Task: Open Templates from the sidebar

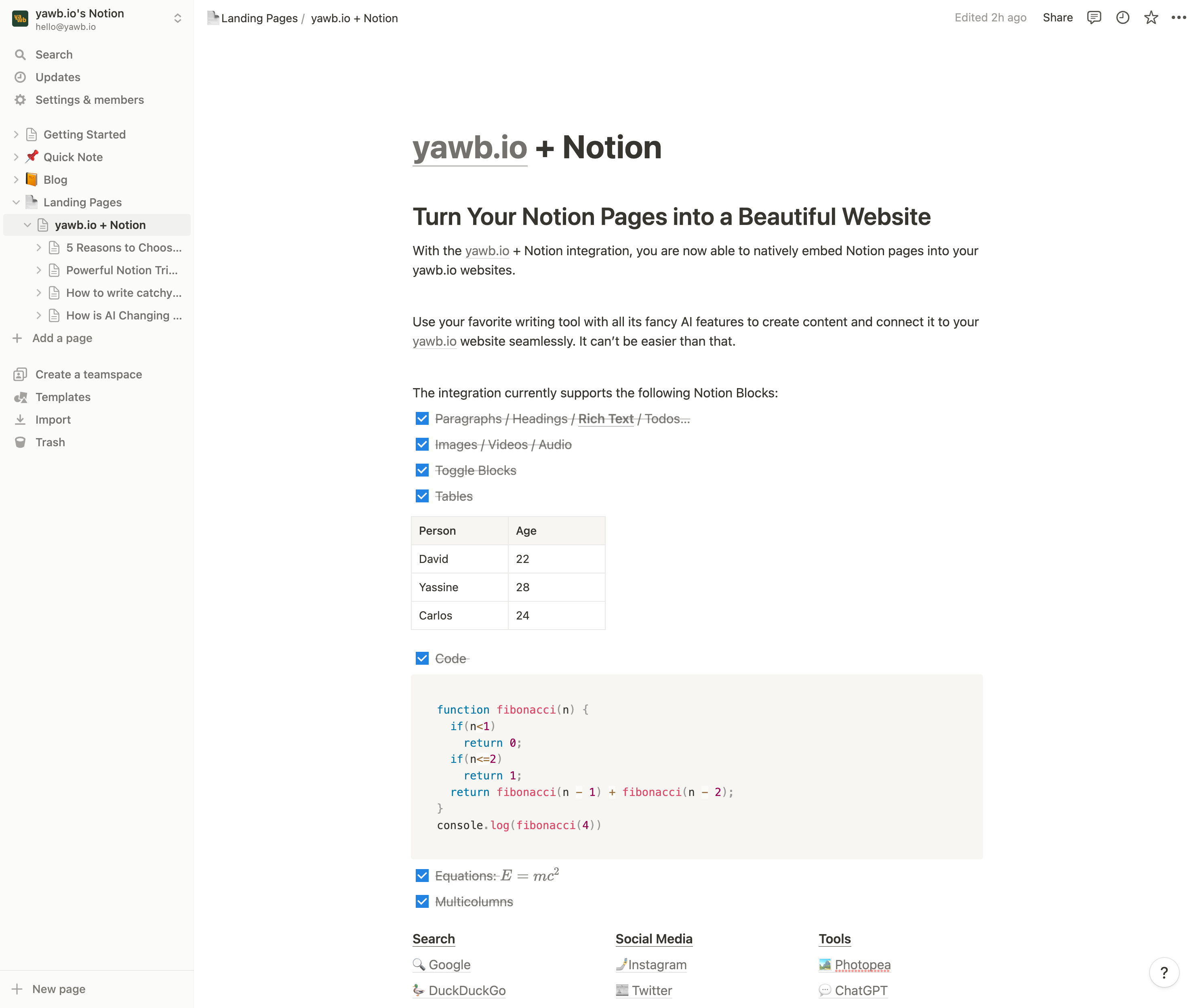Action: point(63,397)
